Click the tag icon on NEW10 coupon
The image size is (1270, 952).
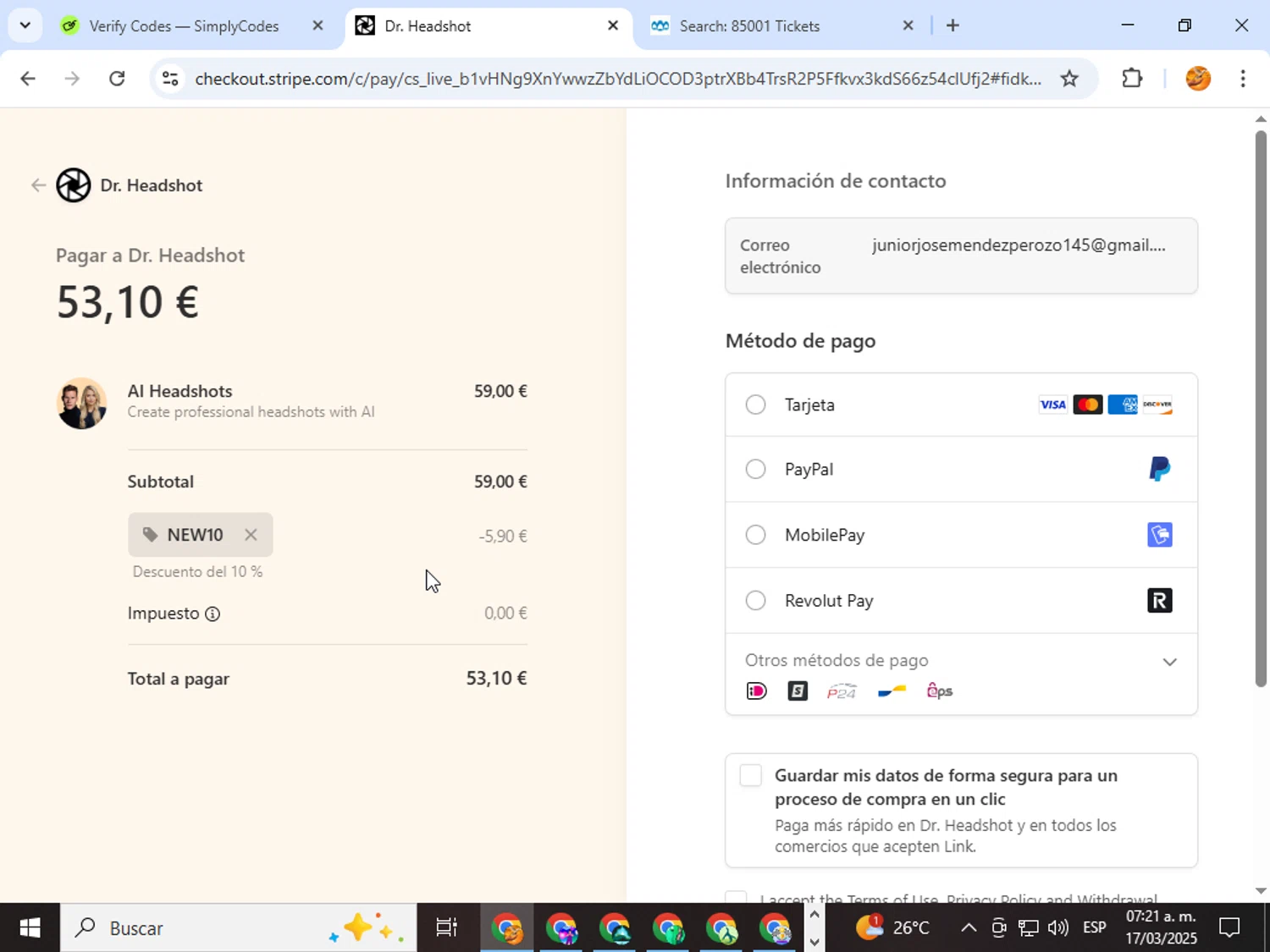point(150,535)
